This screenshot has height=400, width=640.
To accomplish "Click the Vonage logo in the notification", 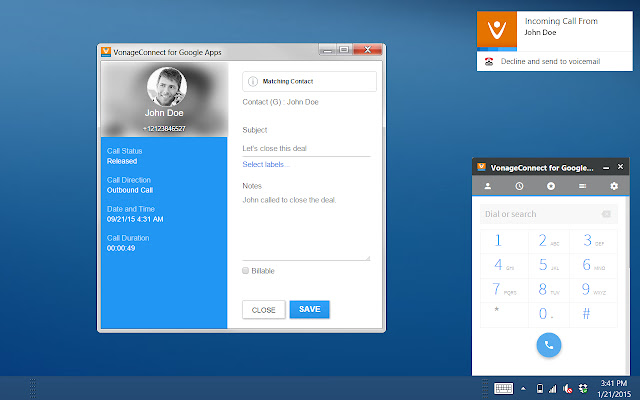I will point(497,29).
